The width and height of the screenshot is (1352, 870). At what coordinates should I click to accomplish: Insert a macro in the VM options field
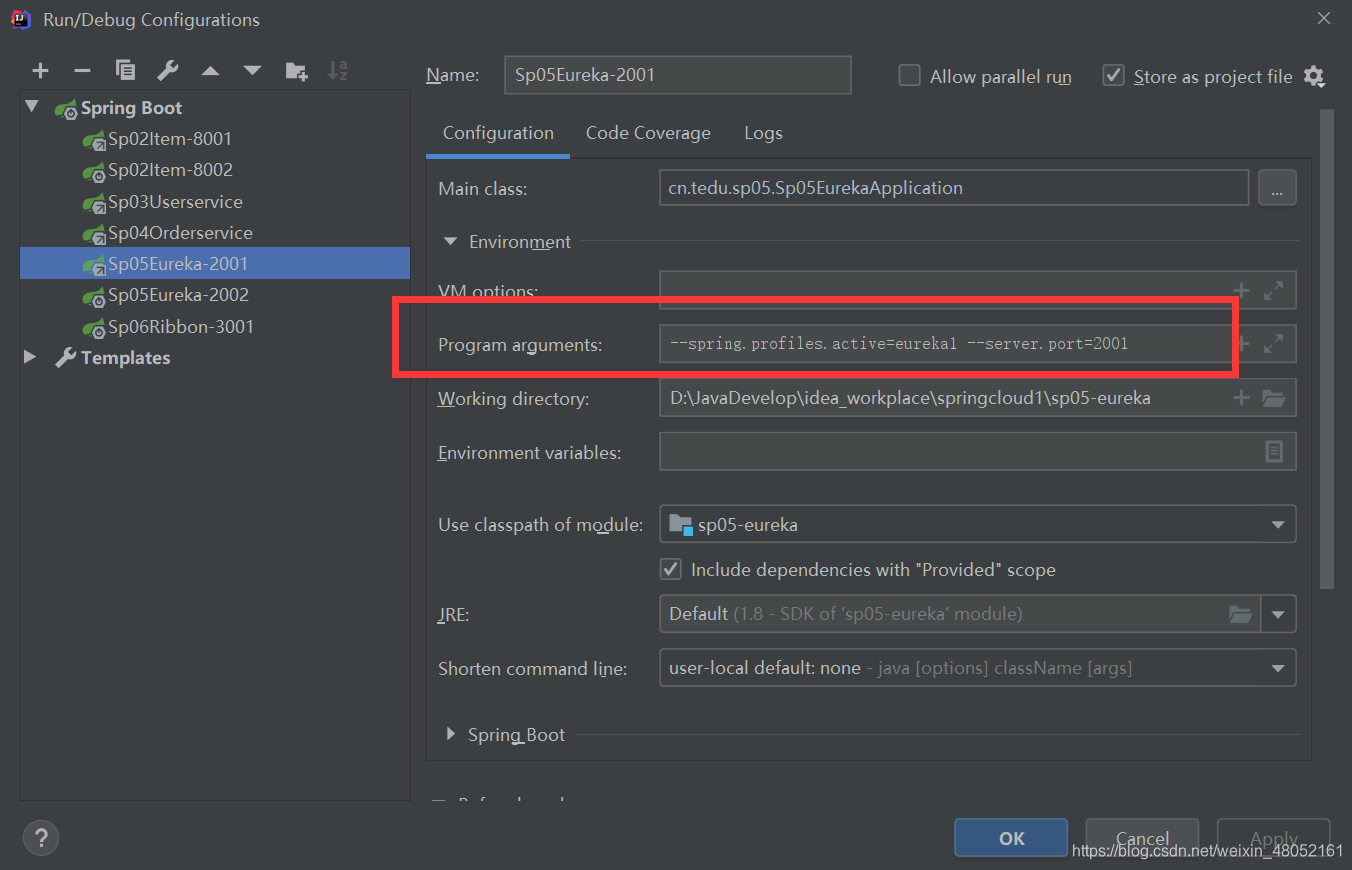point(1241,291)
